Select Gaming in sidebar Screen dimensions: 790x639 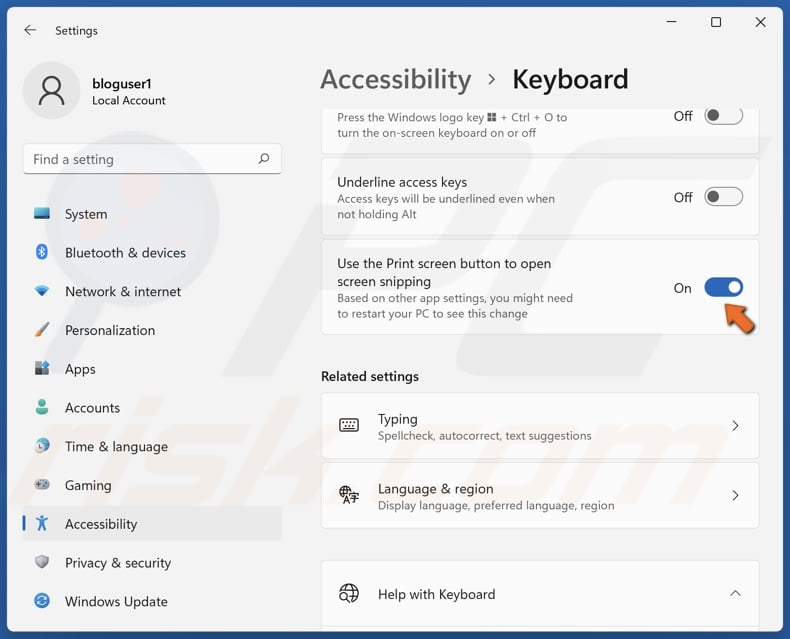click(x=152, y=485)
